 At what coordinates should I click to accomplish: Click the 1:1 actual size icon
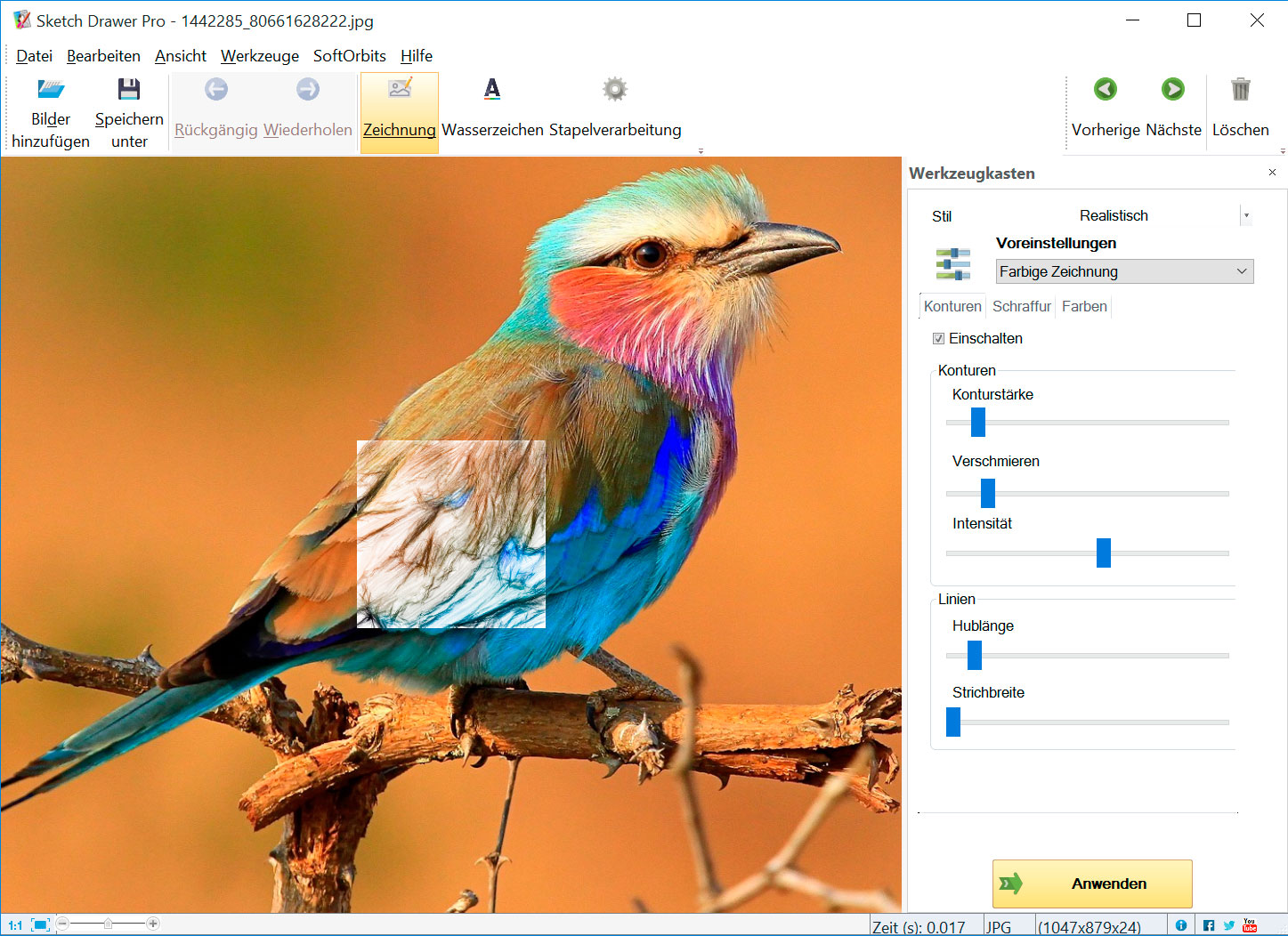pos(15,925)
